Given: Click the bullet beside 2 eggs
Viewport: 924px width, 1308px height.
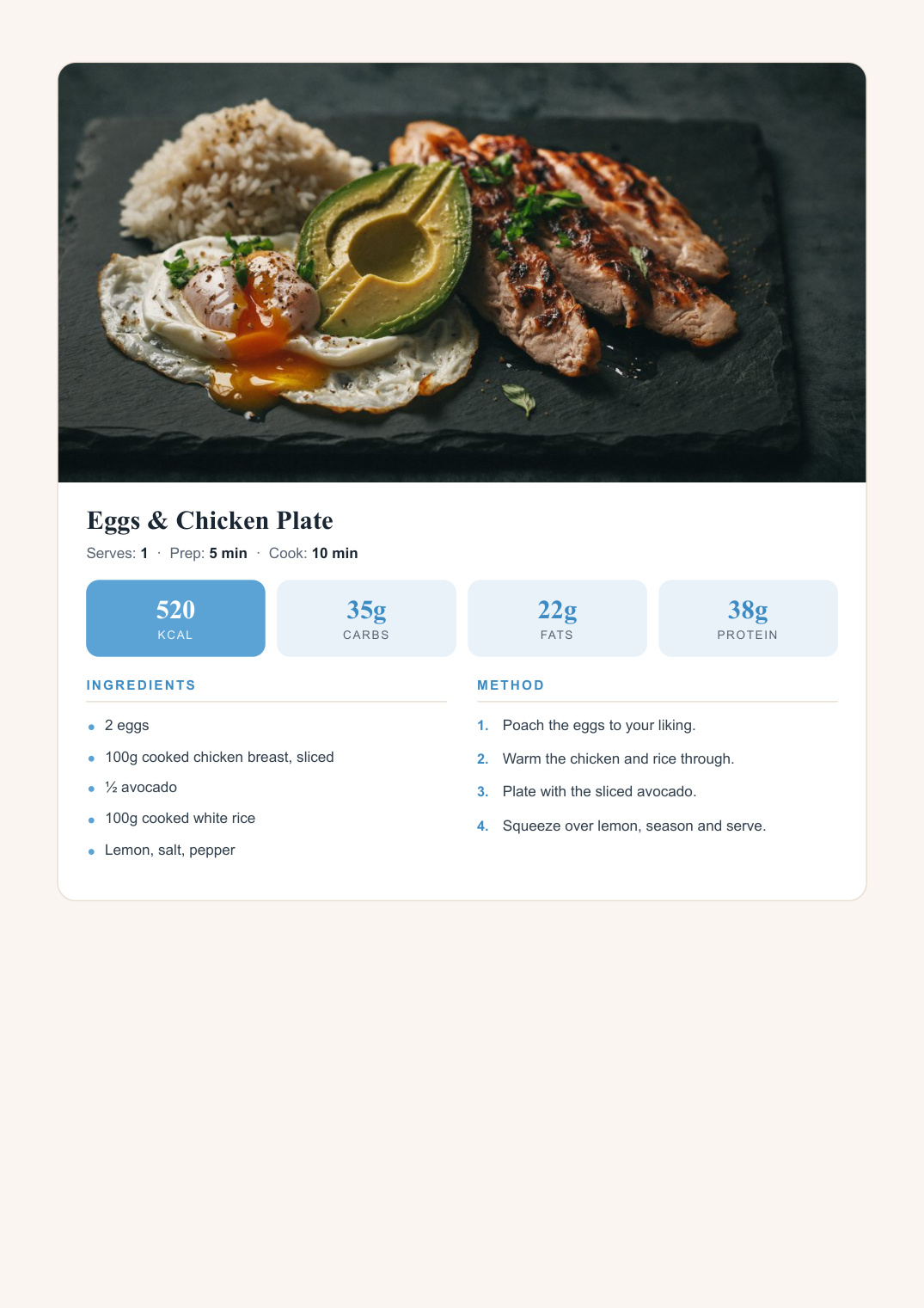Looking at the screenshot, I should click(x=91, y=727).
